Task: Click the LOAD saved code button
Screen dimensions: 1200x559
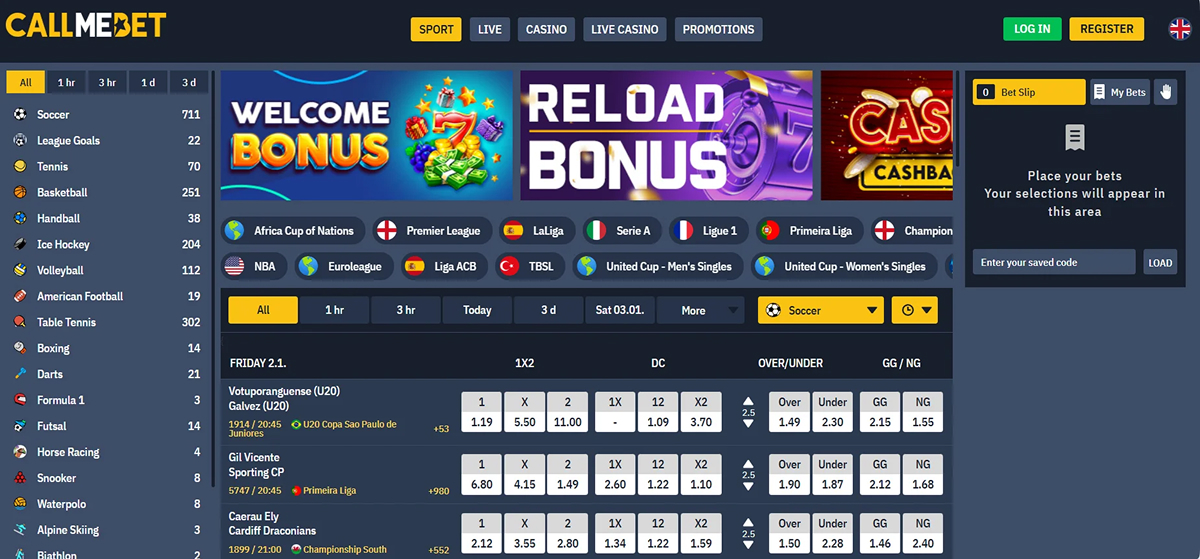Action: pos(1160,263)
